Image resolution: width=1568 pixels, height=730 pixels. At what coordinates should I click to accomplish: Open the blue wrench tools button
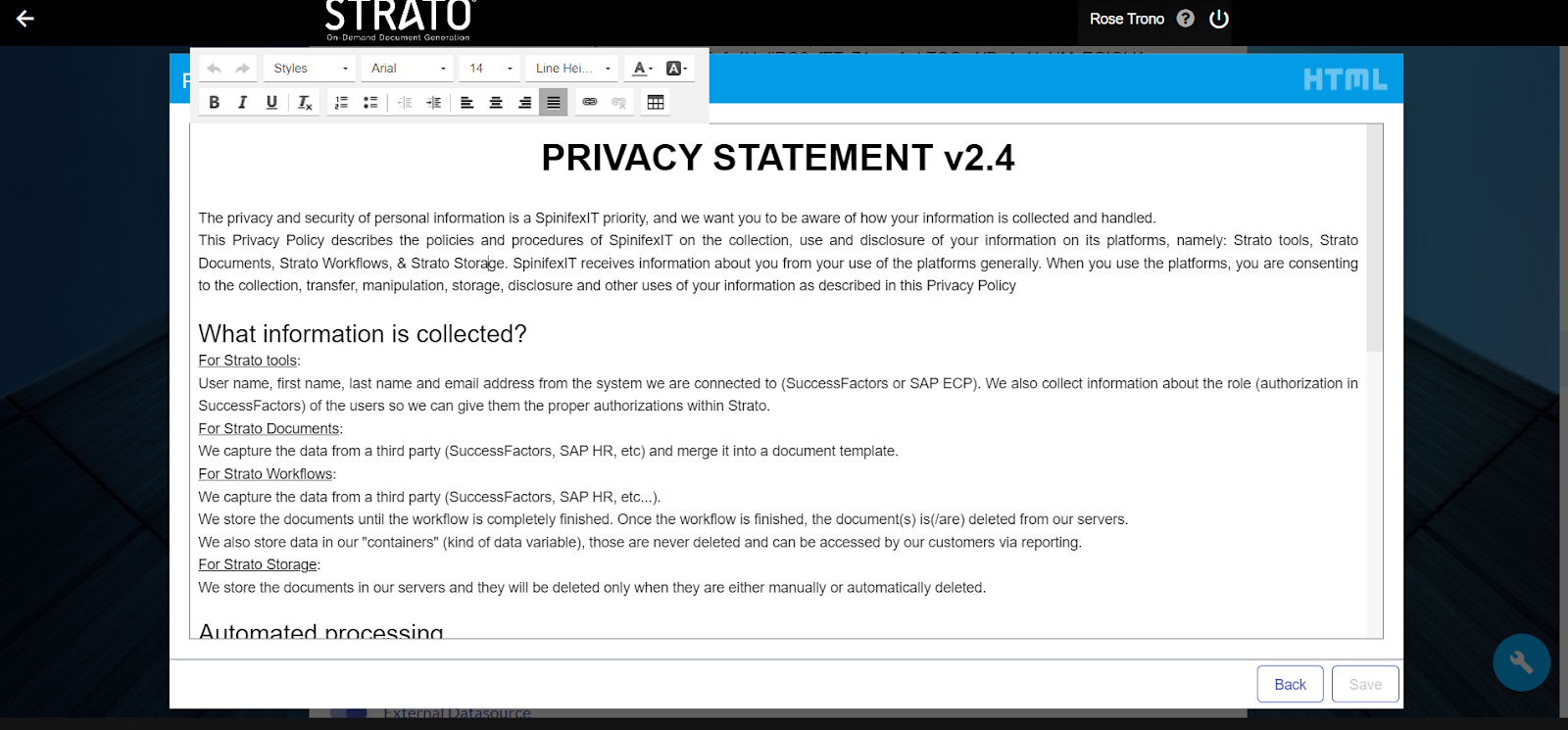1521,662
